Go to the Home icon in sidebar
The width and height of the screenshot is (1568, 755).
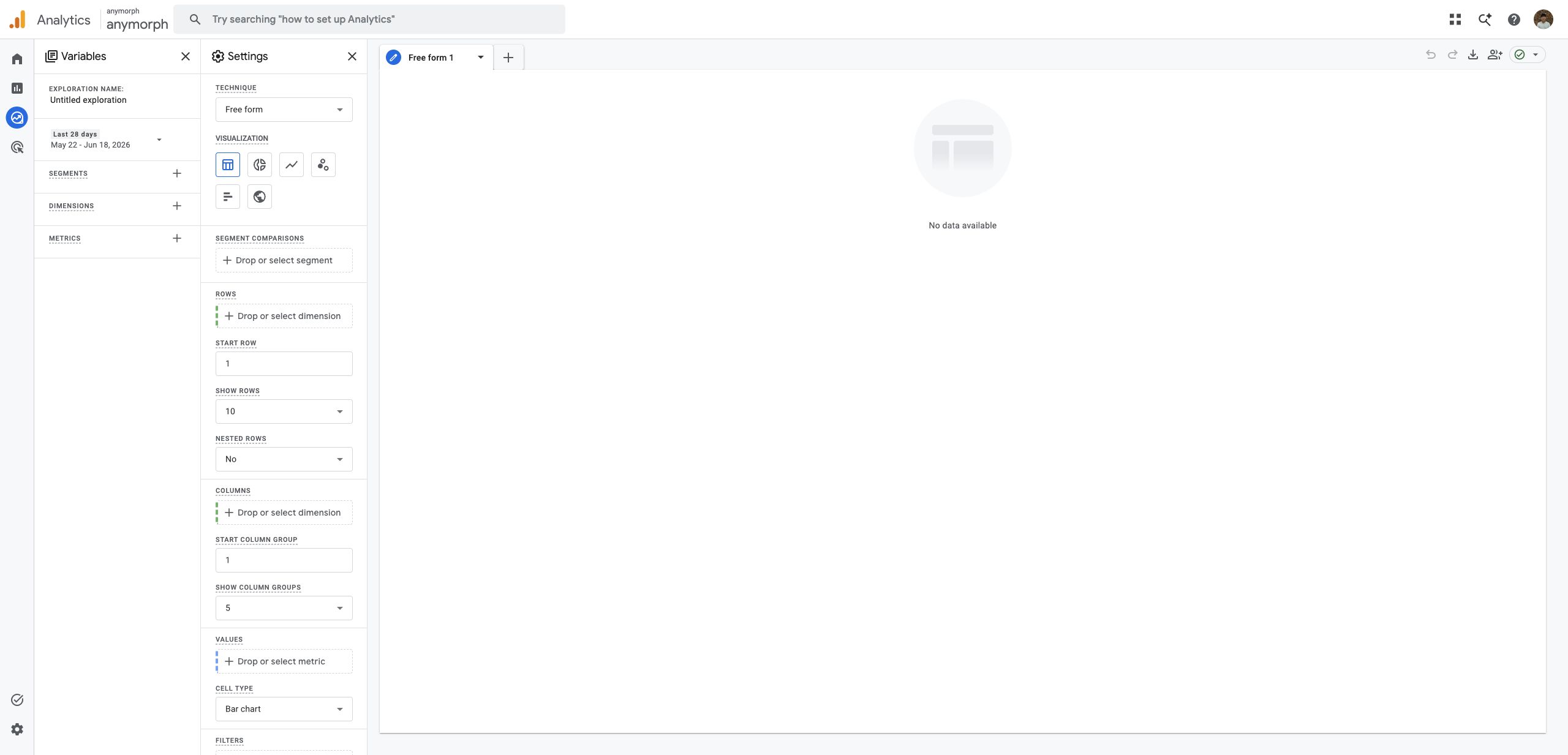click(17, 59)
